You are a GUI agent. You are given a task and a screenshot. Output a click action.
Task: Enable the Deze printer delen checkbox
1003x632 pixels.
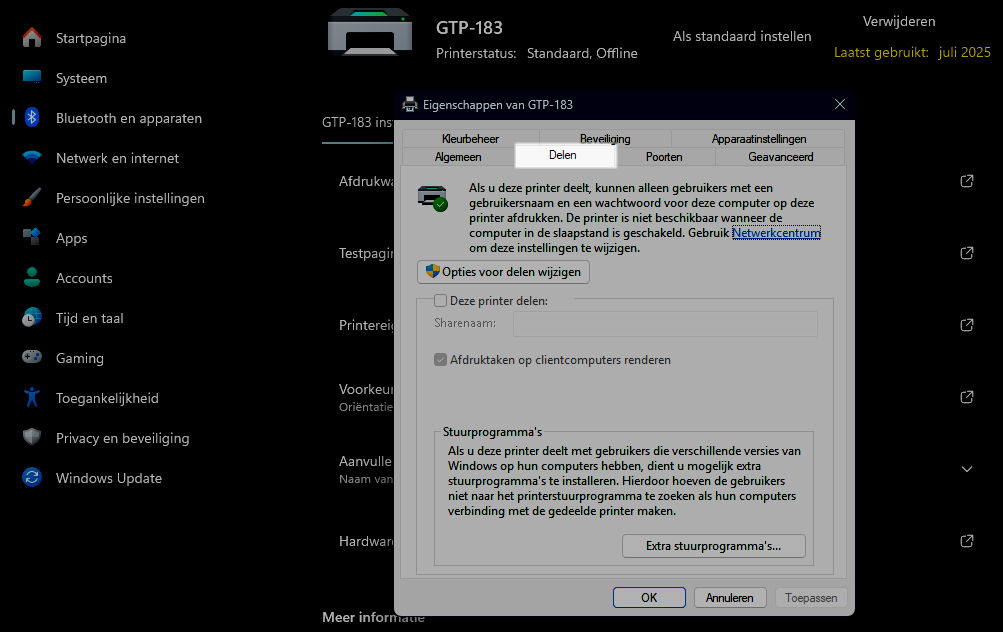click(440, 300)
